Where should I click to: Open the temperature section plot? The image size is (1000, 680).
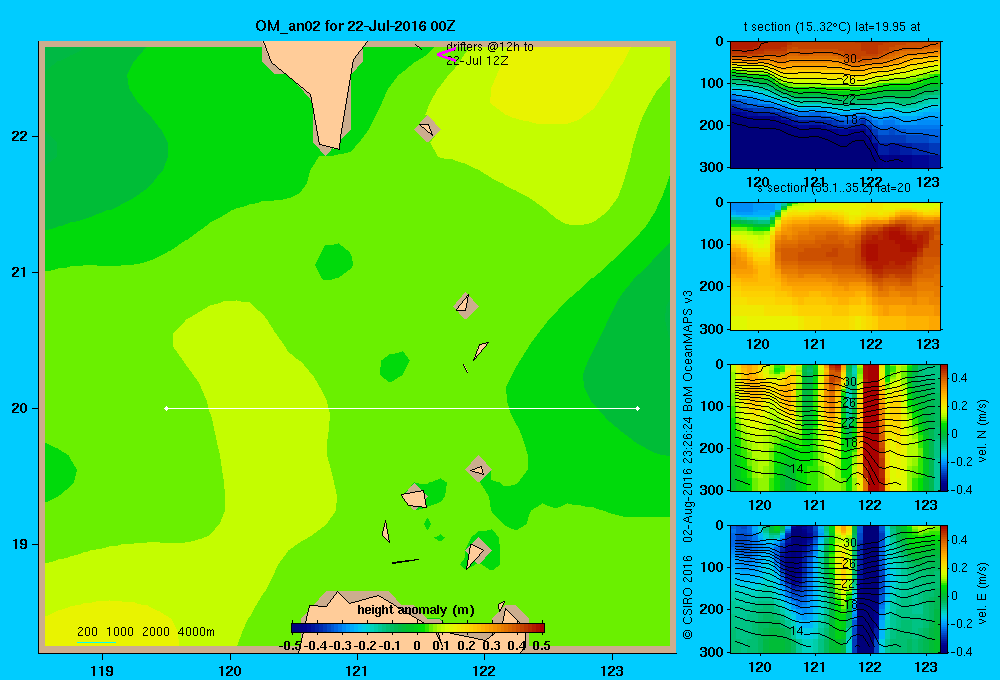835,105
